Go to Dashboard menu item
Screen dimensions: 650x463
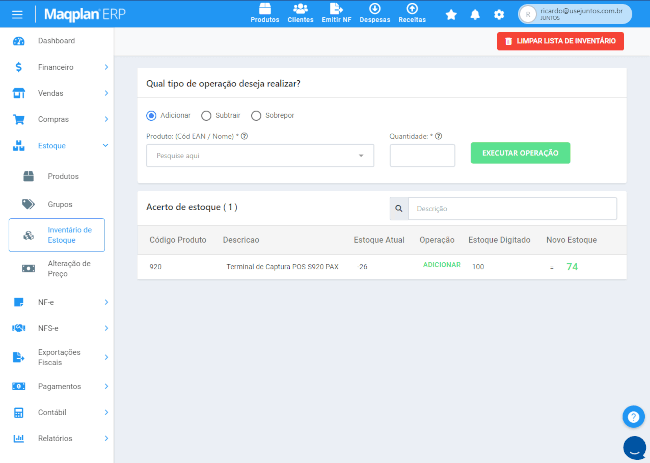[56, 41]
